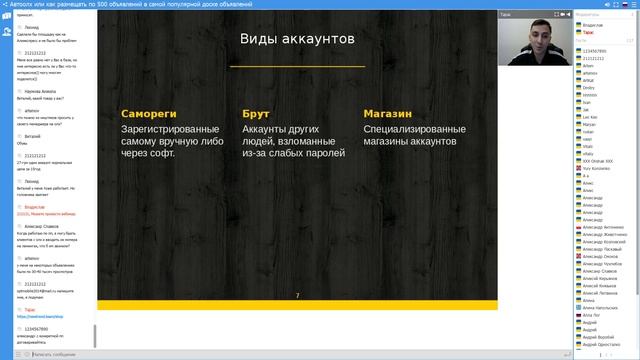Select participant Ivan in the list
Viewport: 640px width, 360px height.
click(x=587, y=103)
